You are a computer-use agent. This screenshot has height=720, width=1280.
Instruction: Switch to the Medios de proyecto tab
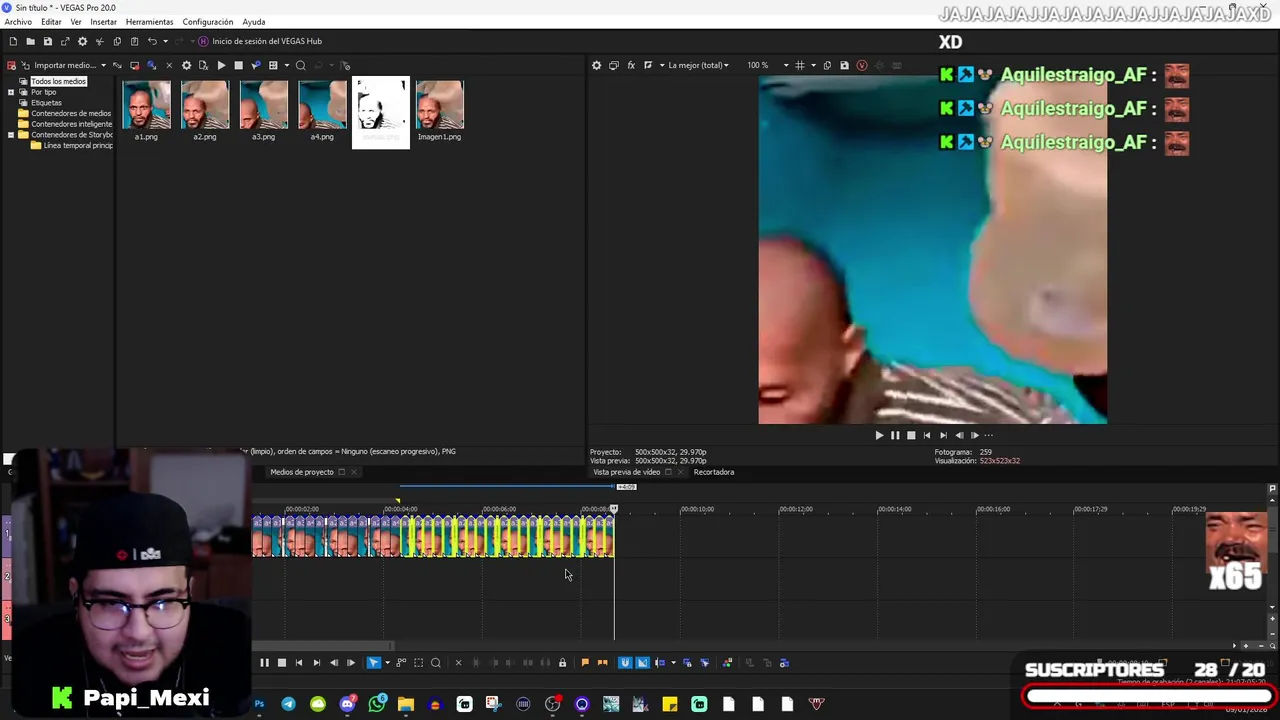click(x=302, y=472)
